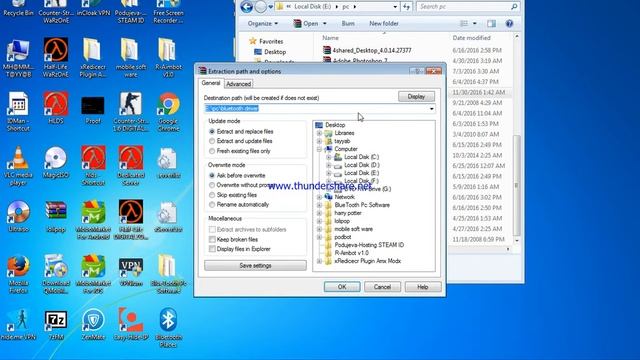The height and width of the screenshot is (360, 640).
Task: Click Burn in the Explorer toolbar
Action: [348, 24]
